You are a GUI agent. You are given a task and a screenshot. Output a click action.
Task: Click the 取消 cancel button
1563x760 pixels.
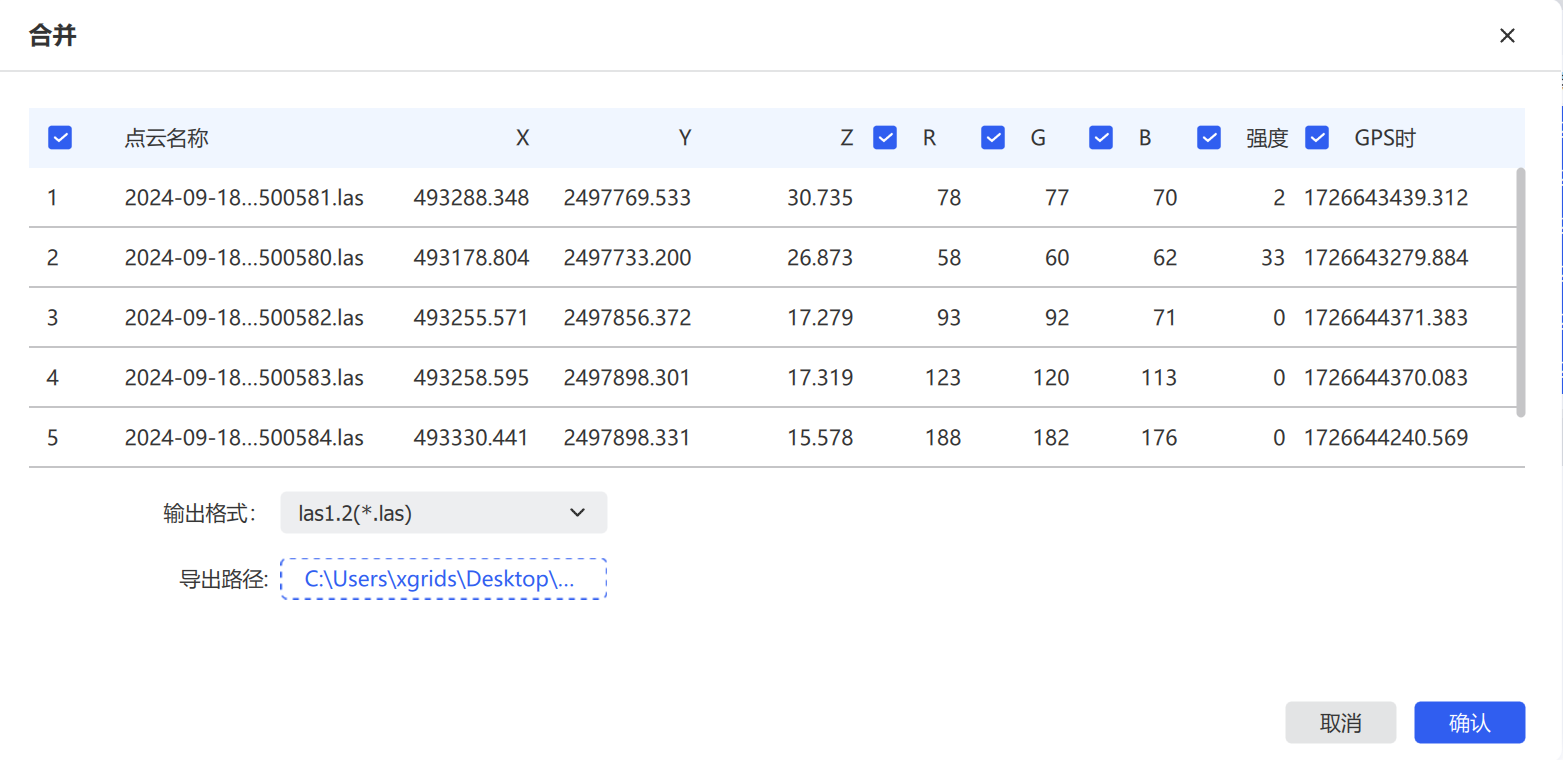(1340, 723)
